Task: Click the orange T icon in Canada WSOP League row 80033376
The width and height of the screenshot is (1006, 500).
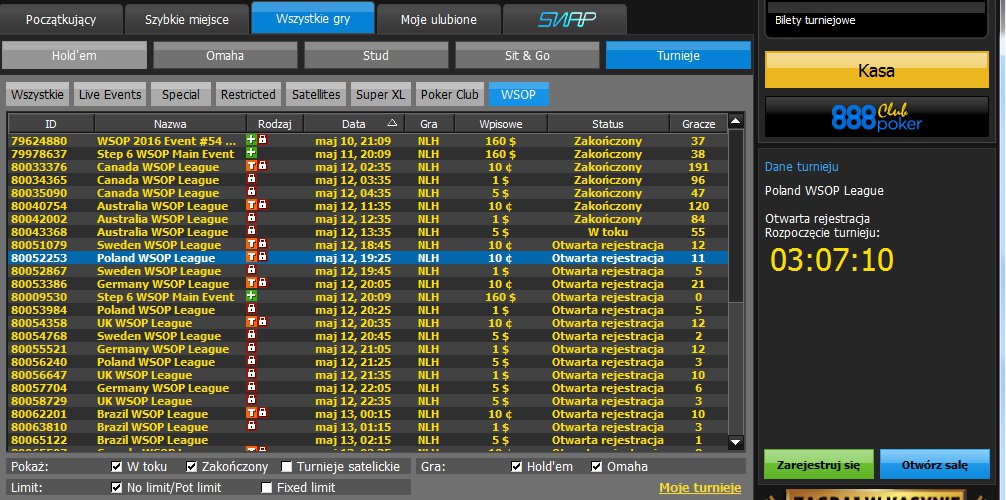Action: pos(252,167)
